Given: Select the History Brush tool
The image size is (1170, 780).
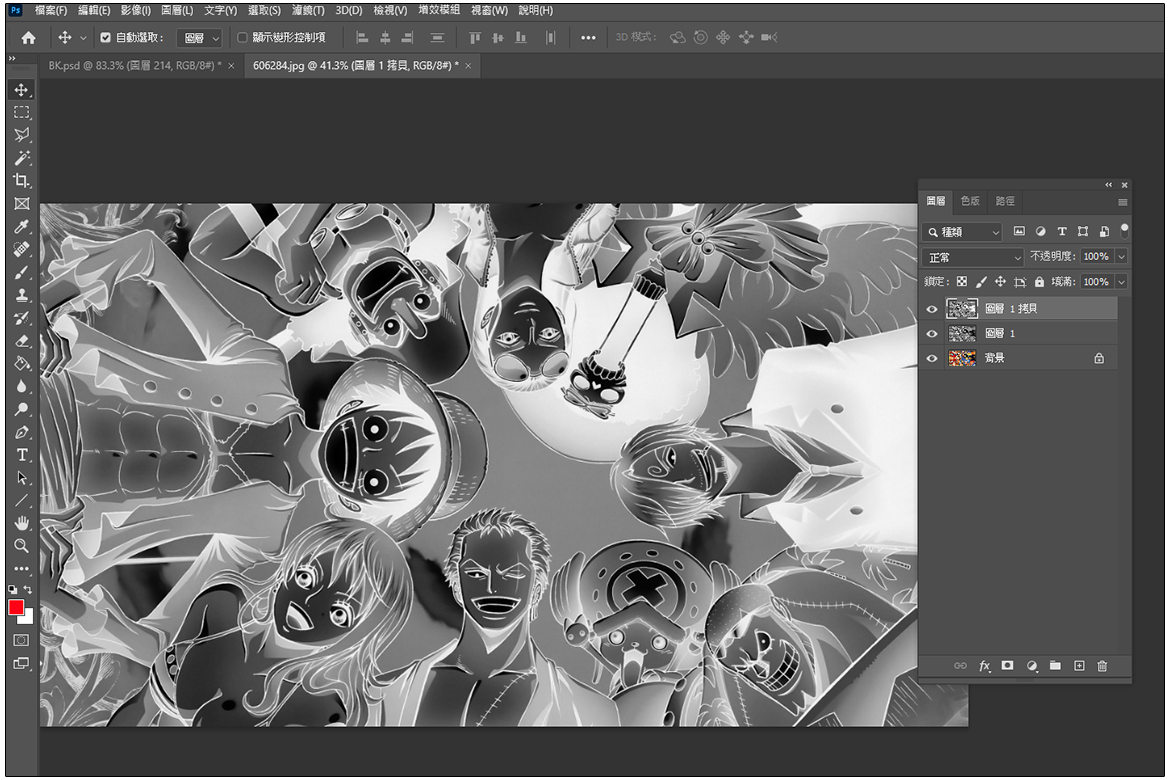Looking at the screenshot, I should (21, 318).
